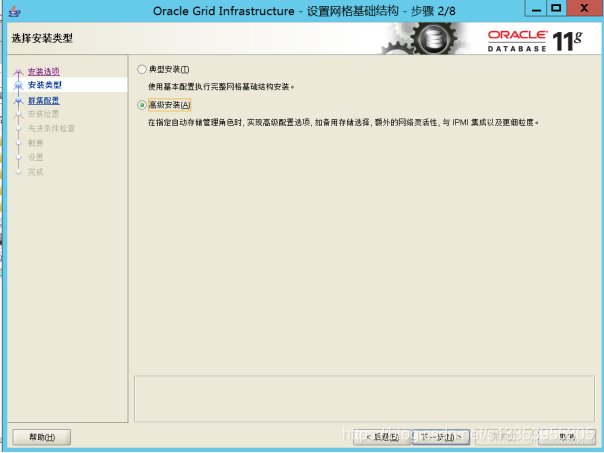Proceed with the 下一步(N) button
Image resolution: width=604 pixels, height=453 pixels.
tap(441, 437)
